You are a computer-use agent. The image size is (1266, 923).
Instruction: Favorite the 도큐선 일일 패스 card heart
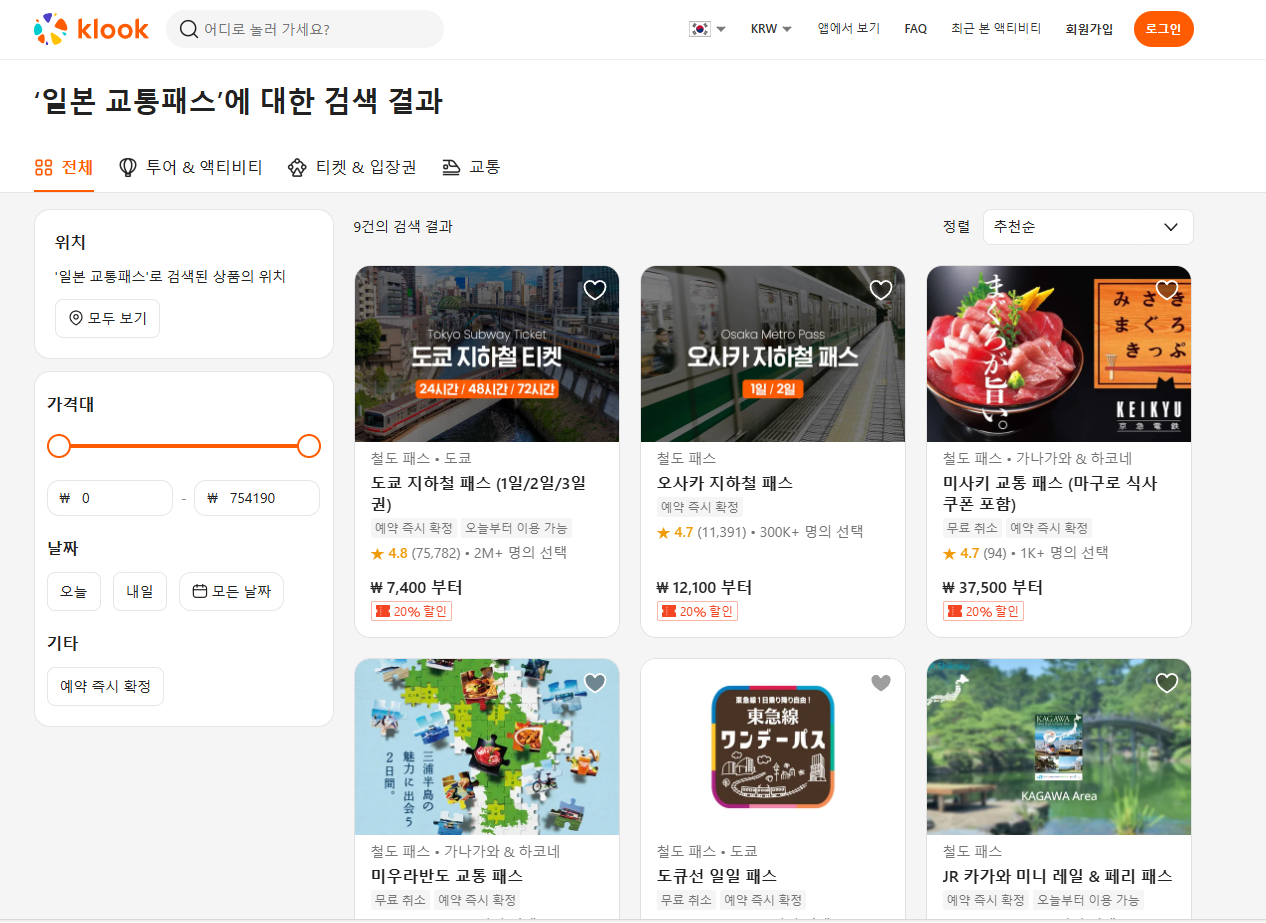[x=881, y=683]
